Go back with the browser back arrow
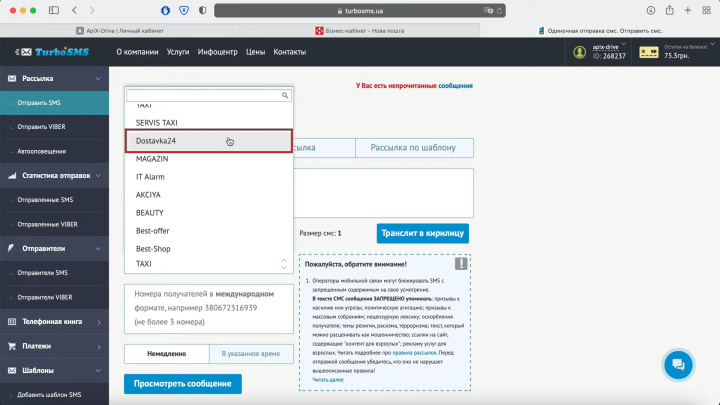 point(74,10)
